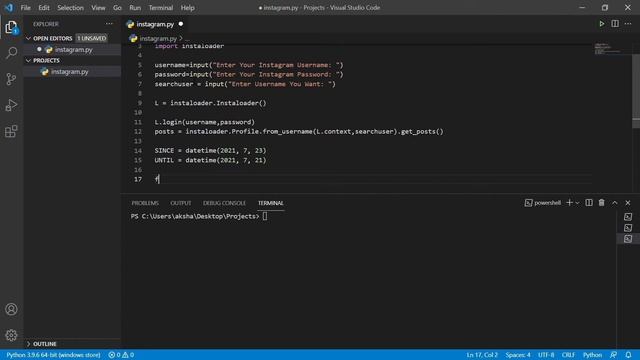The height and width of the screenshot is (360, 640).
Task: Open the Go menu
Action: click(x=117, y=8)
